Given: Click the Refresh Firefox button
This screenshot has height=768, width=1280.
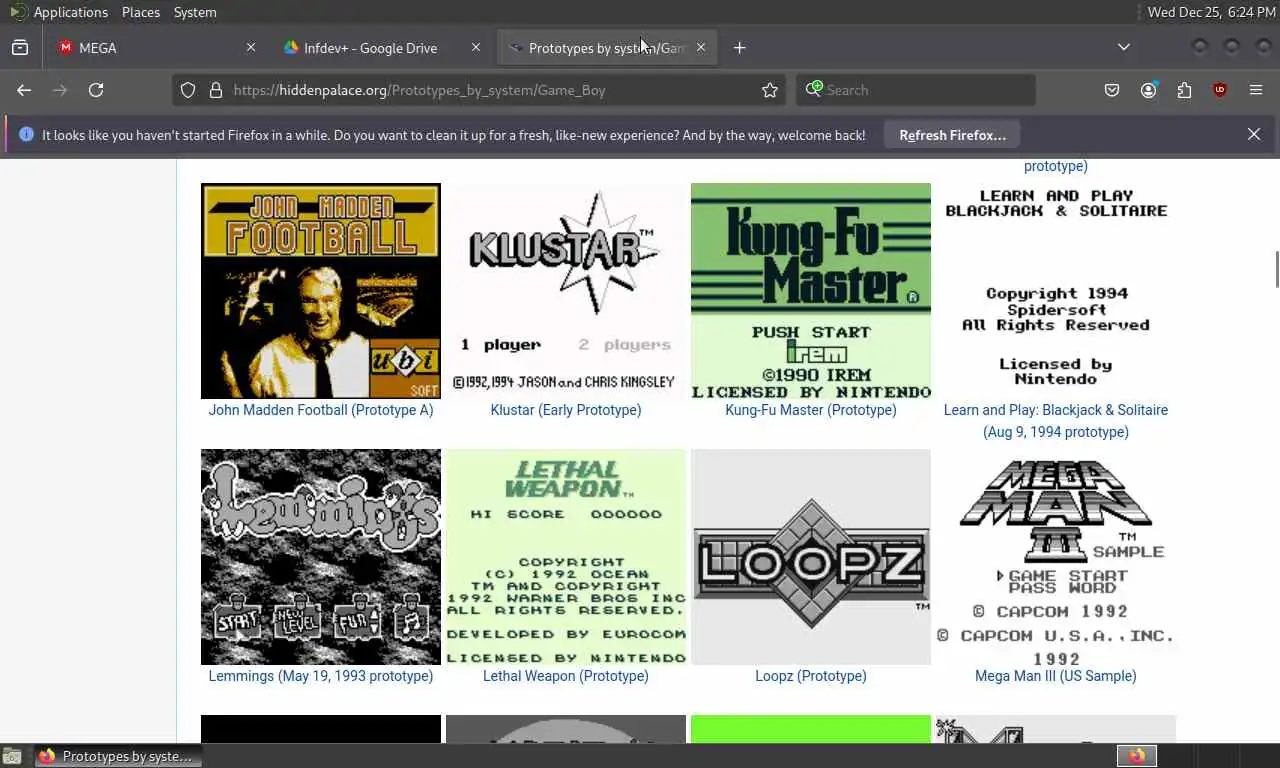Looking at the screenshot, I should 952,135.
